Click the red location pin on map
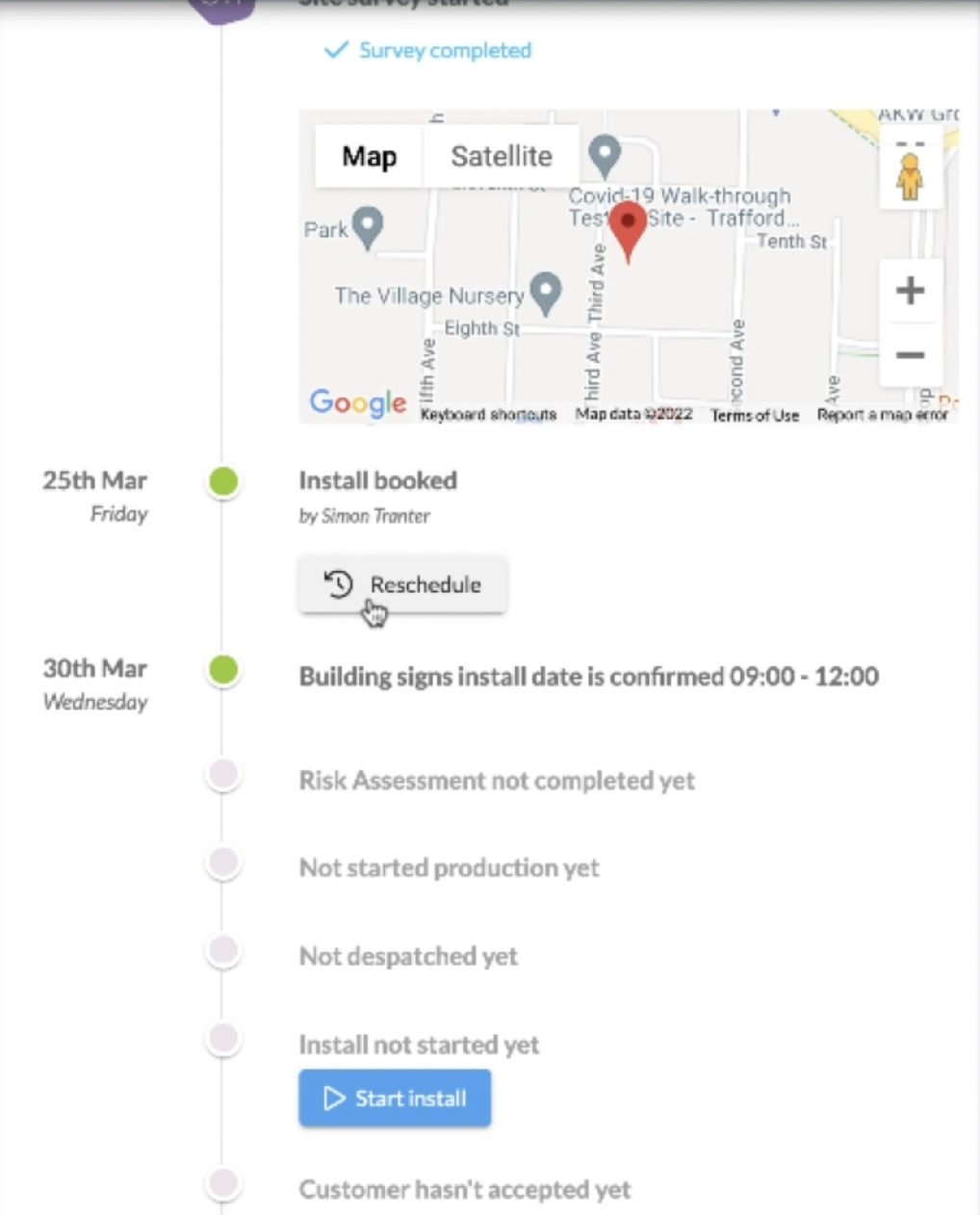This screenshot has height=1215, width=980. coord(629,230)
